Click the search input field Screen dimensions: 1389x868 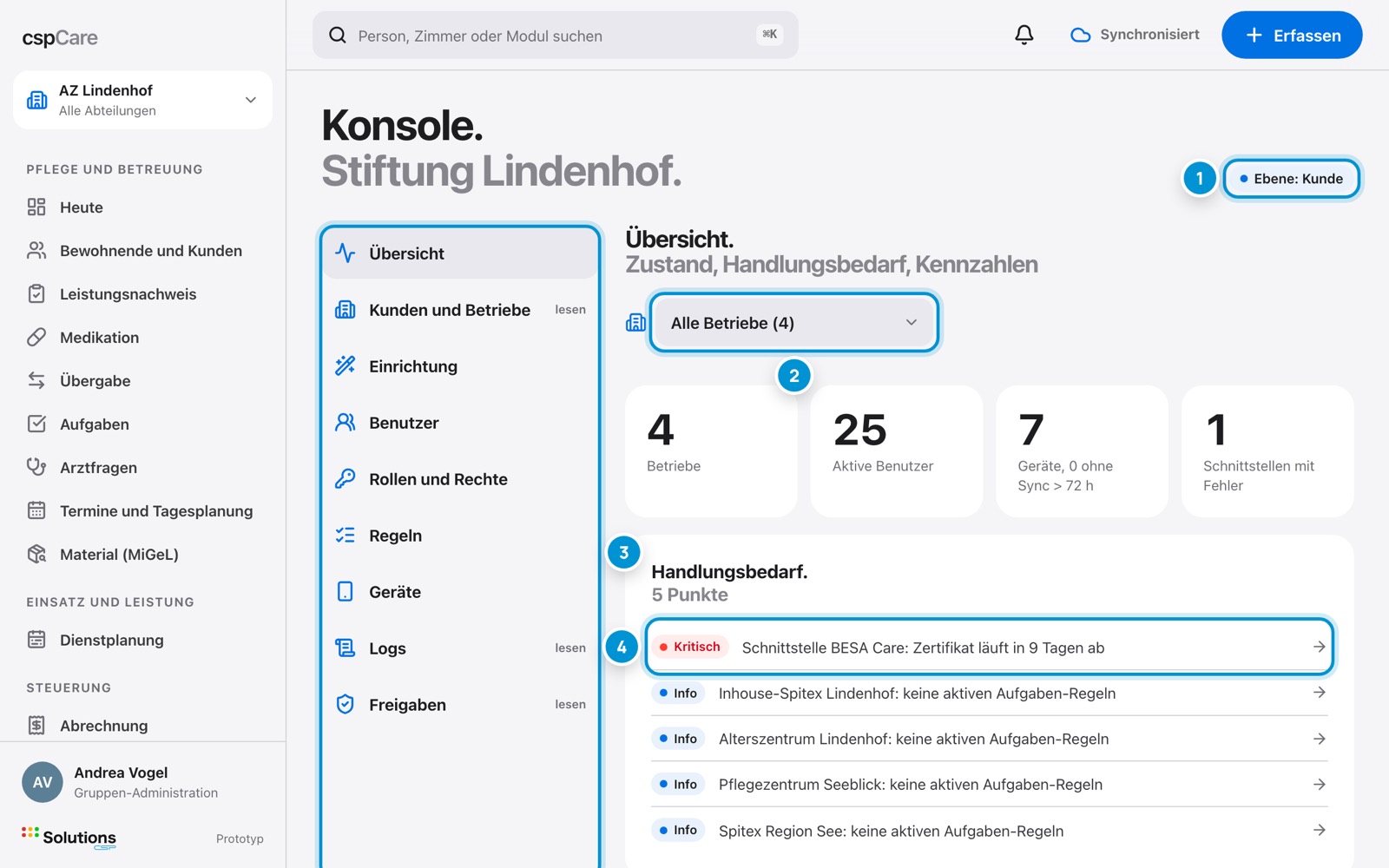(556, 35)
